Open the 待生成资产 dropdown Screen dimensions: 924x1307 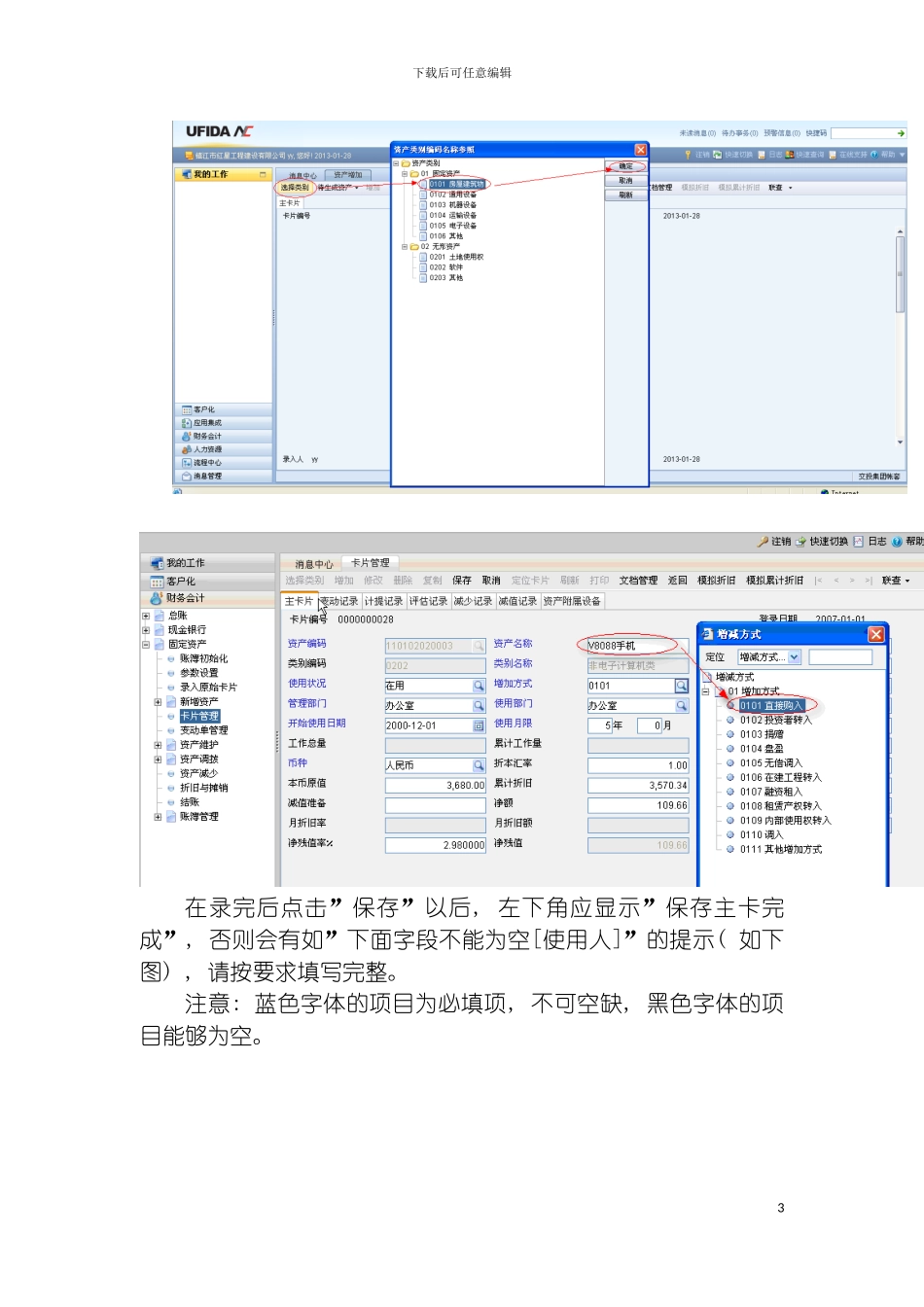[338, 188]
